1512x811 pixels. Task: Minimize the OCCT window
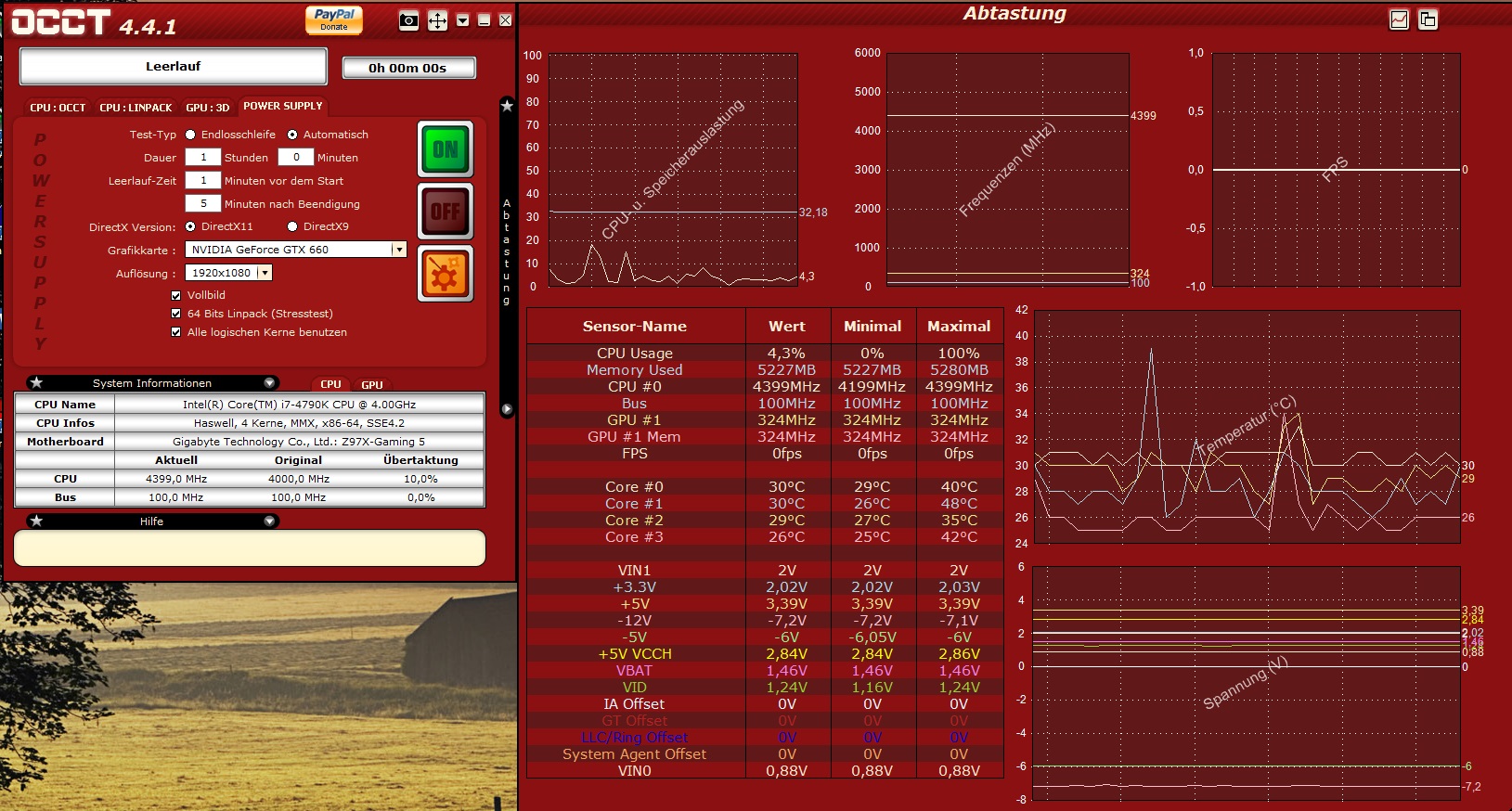click(484, 20)
